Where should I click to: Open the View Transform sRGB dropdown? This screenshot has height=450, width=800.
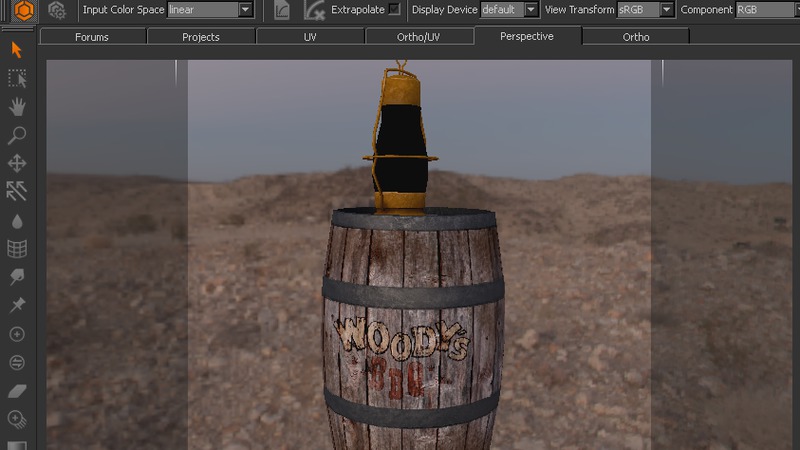645,9
